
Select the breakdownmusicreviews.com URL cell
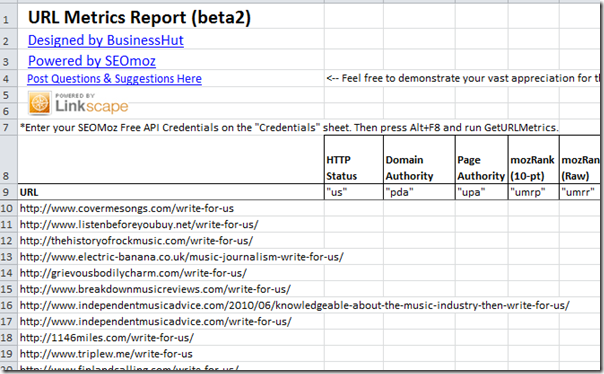coord(171,289)
